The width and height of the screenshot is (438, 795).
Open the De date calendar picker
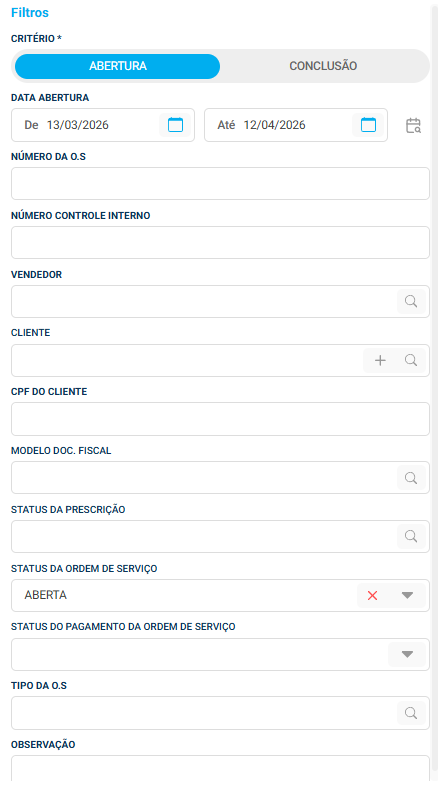coord(175,125)
